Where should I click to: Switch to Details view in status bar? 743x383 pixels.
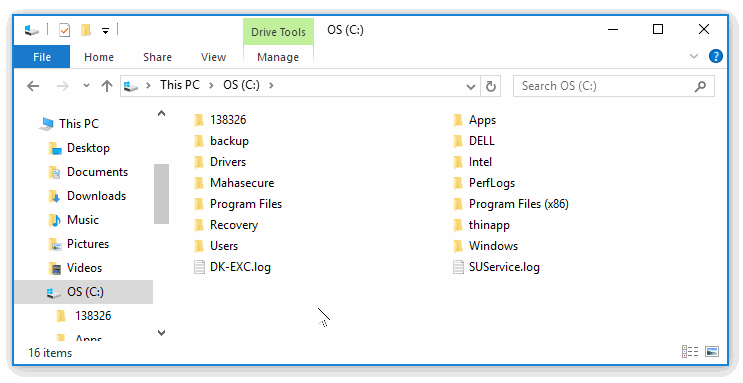pyautogui.click(x=690, y=352)
